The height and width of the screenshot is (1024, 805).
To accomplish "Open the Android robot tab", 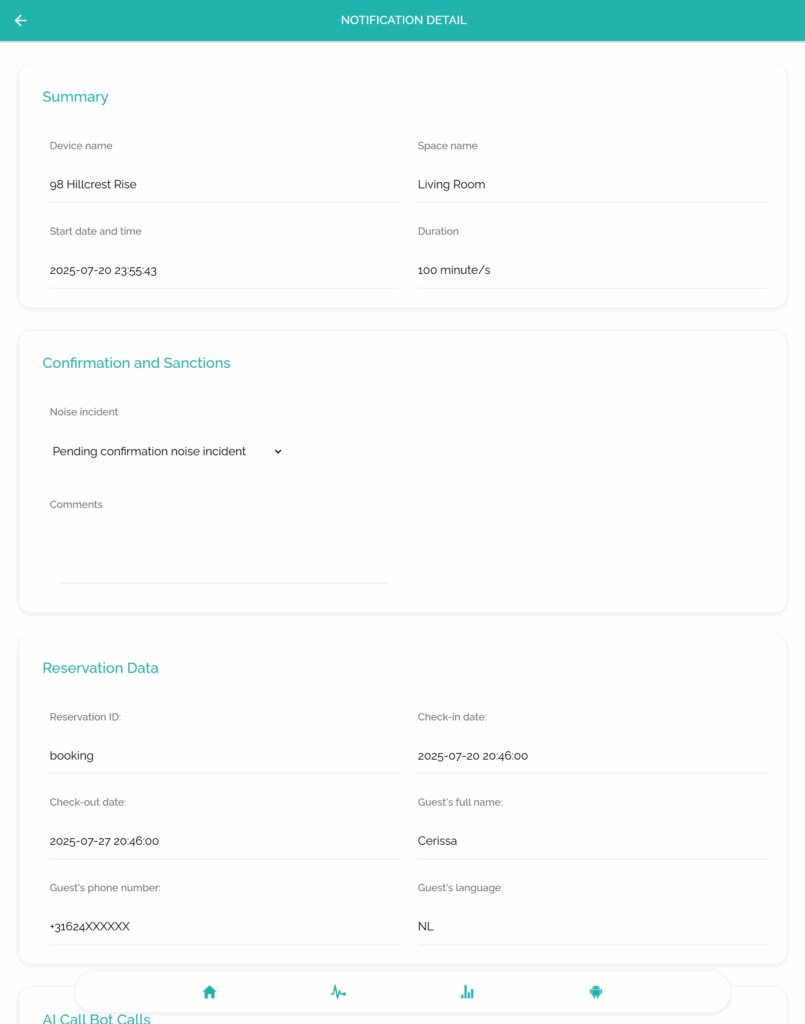I will click(x=596, y=992).
